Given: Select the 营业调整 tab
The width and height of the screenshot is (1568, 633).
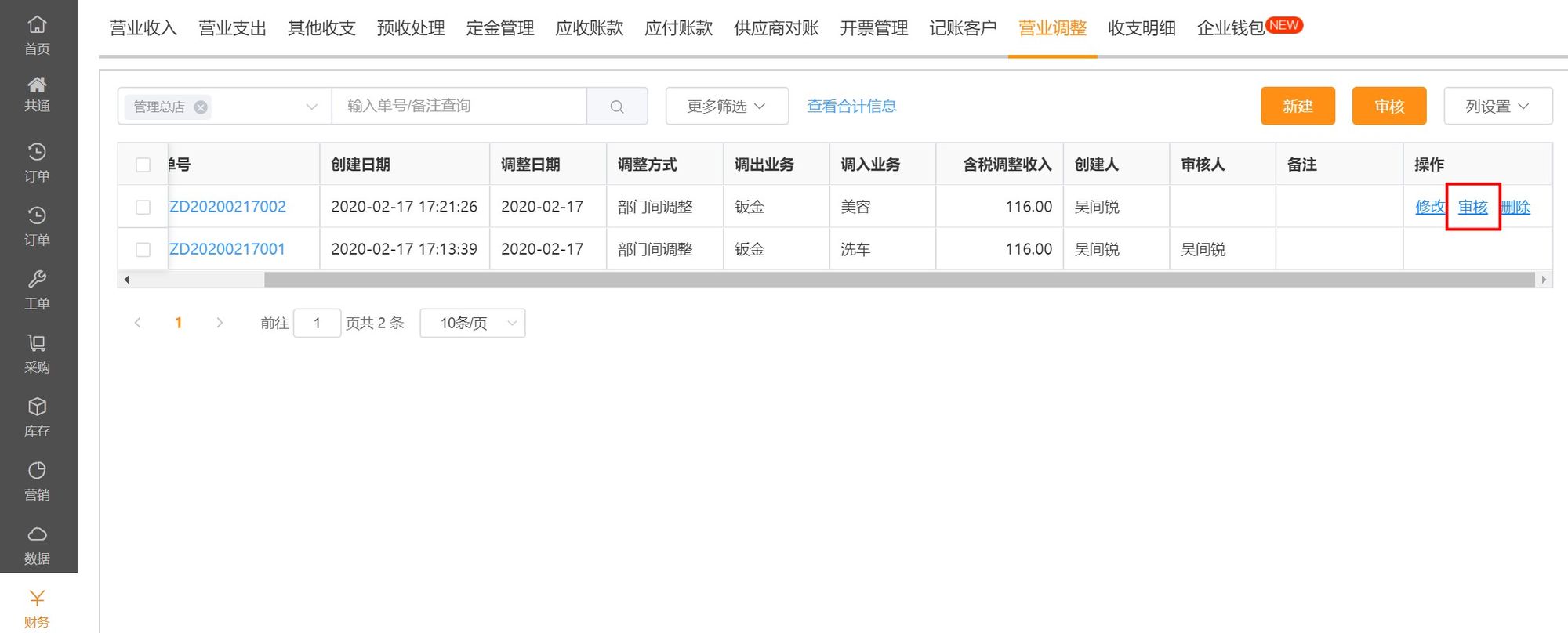Looking at the screenshot, I should click(x=1053, y=28).
